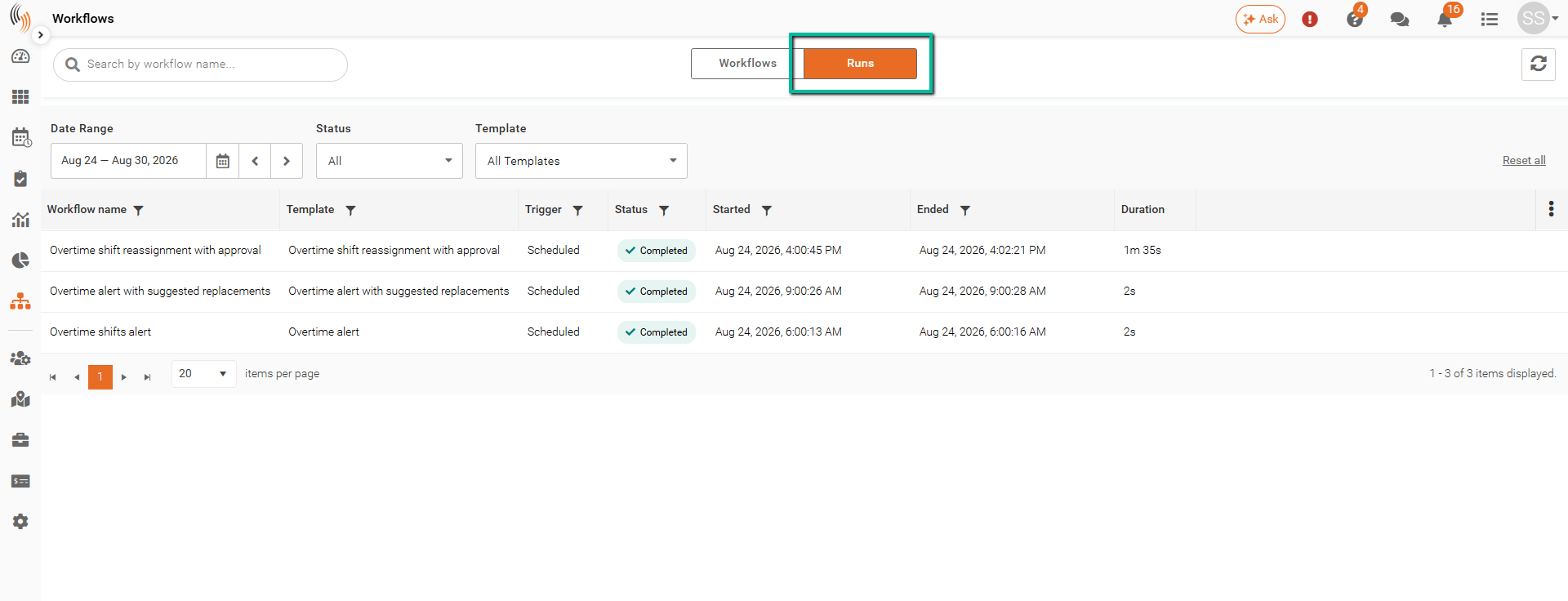Focus the search by workflow name field
The width and height of the screenshot is (1568, 601).
coord(200,65)
